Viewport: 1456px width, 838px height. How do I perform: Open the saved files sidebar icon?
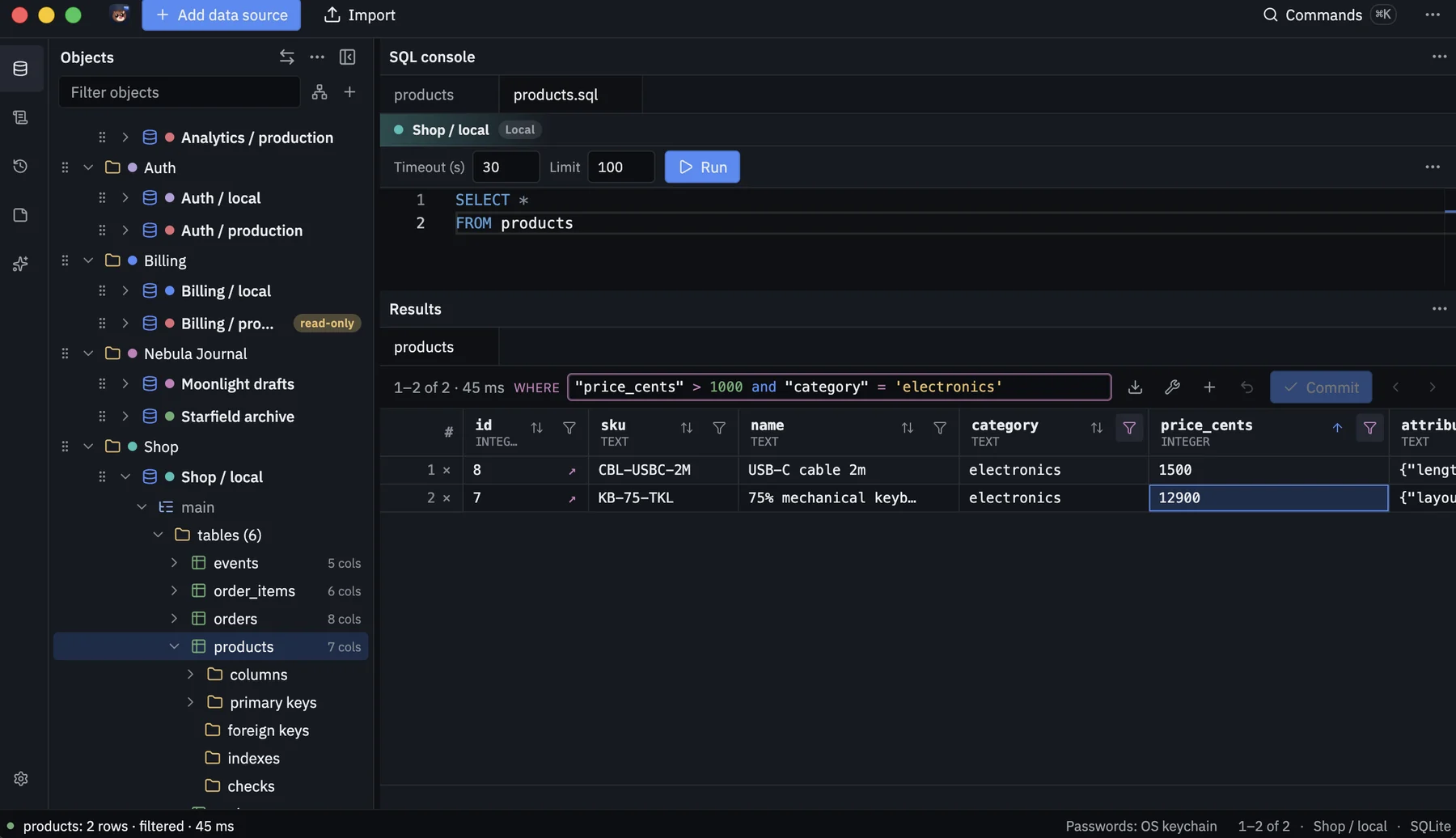[21, 214]
